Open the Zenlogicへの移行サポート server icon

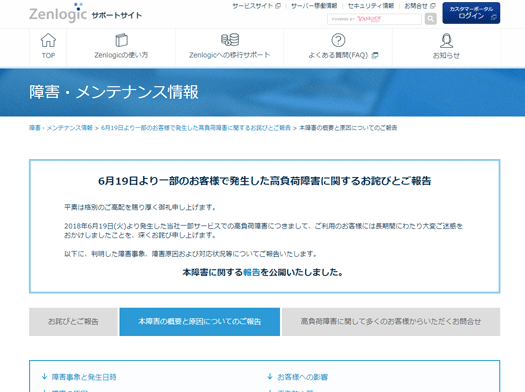coord(230,40)
